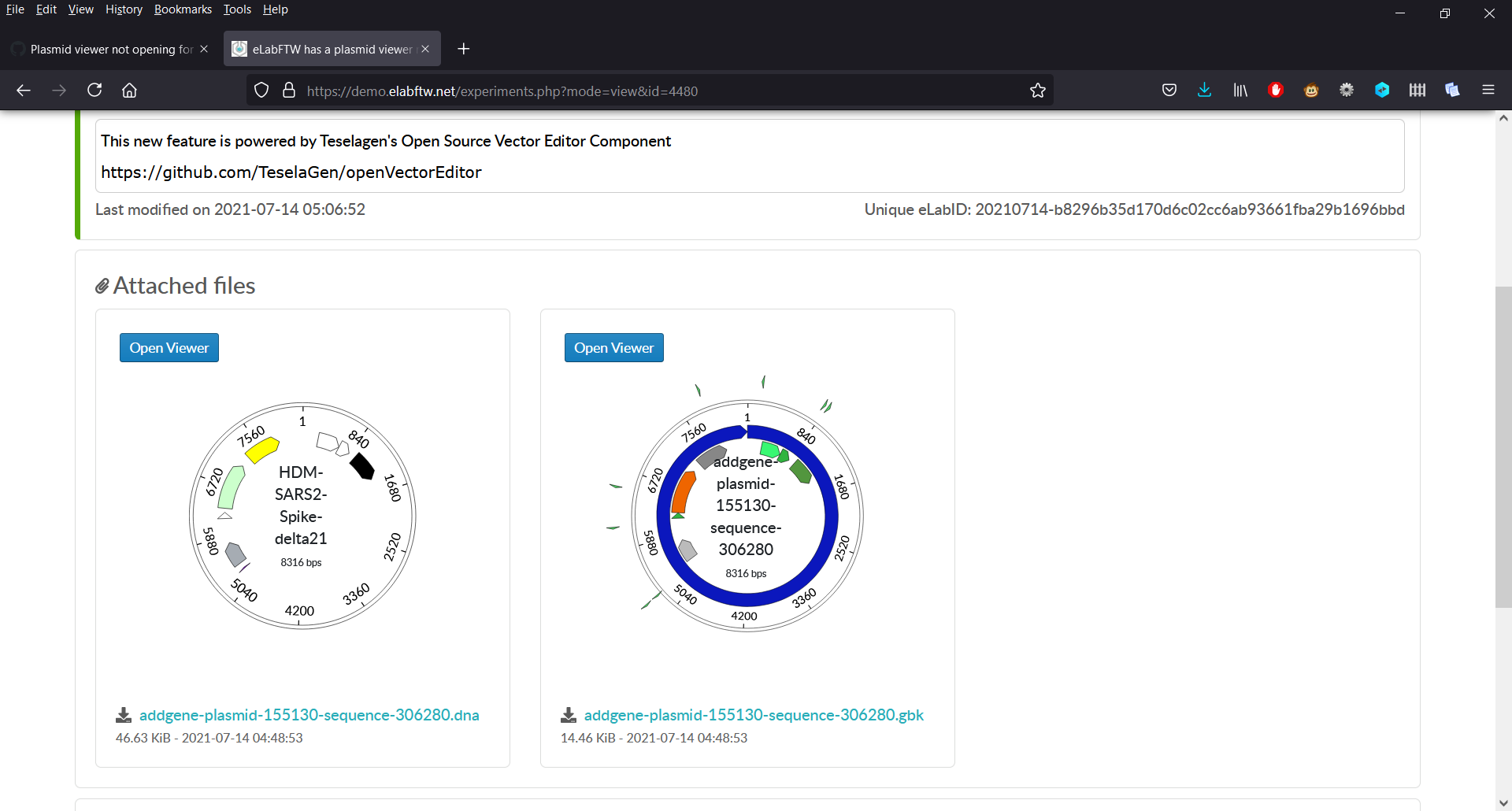This screenshot has width=1512, height=811.
Task: Click the reload page button
Action: (94, 90)
